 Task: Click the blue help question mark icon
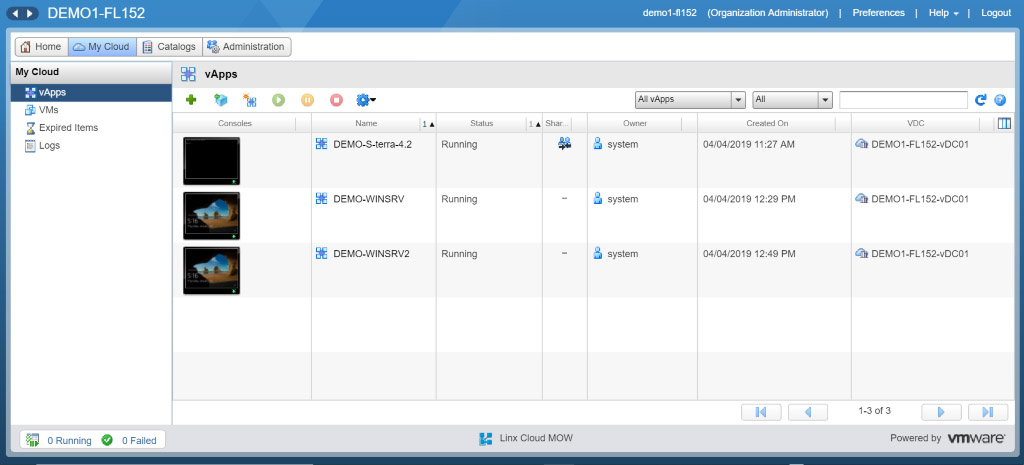coord(1000,100)
